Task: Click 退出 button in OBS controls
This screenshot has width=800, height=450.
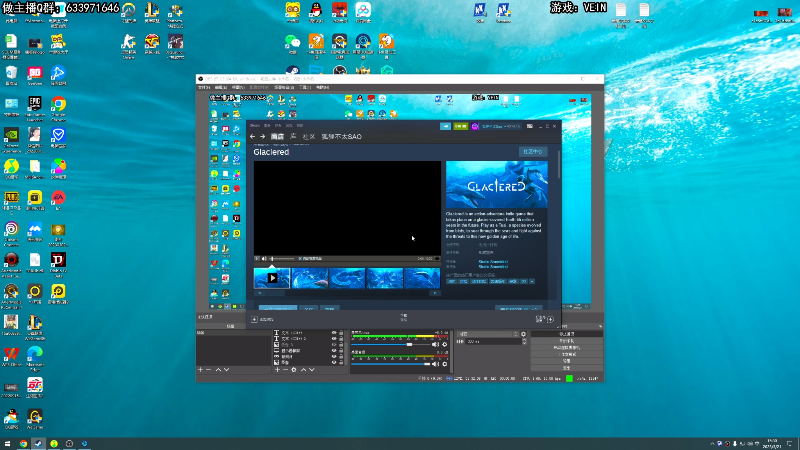Action: click(x=567, y=367)
